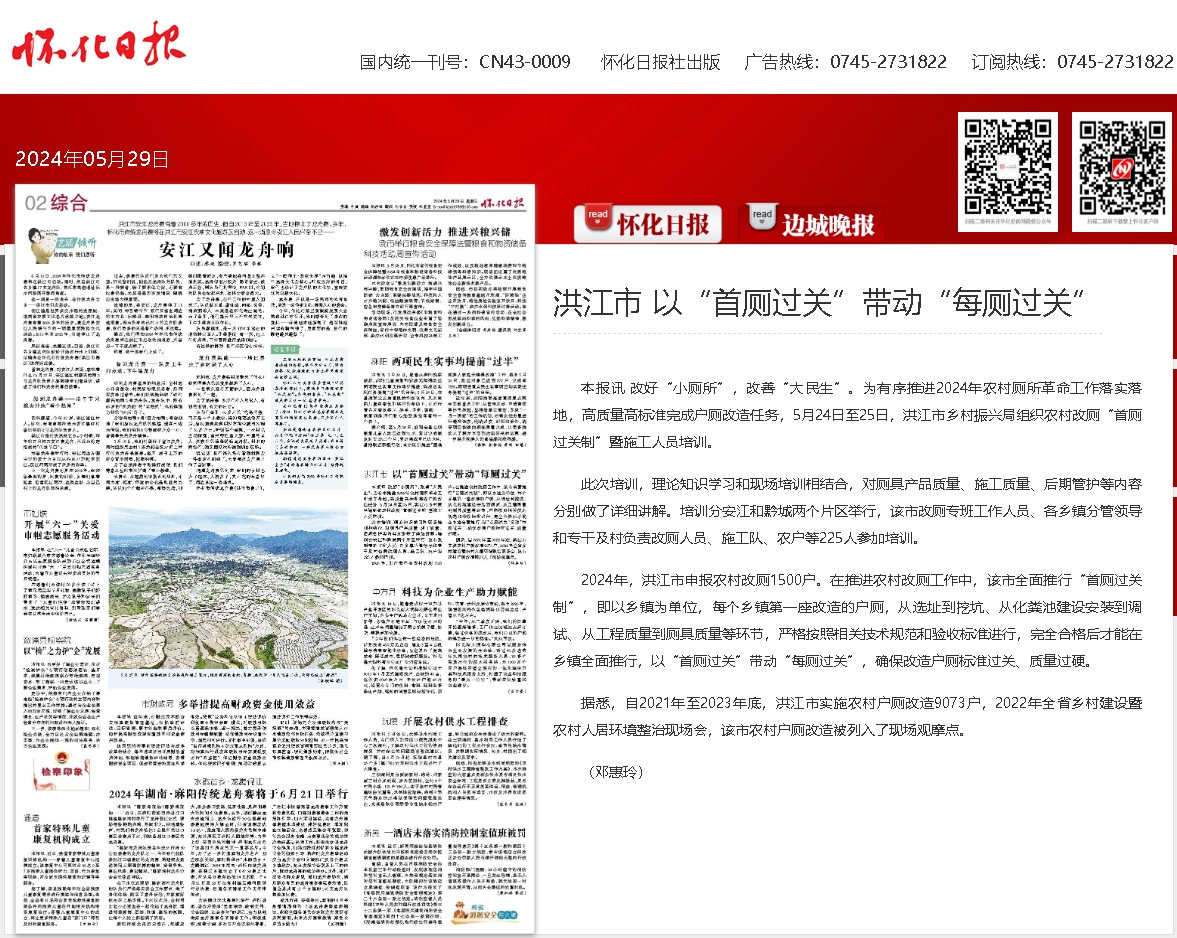1177x938 pixels.
Task: Click the left QR code image
Action: coord(1007,171)
